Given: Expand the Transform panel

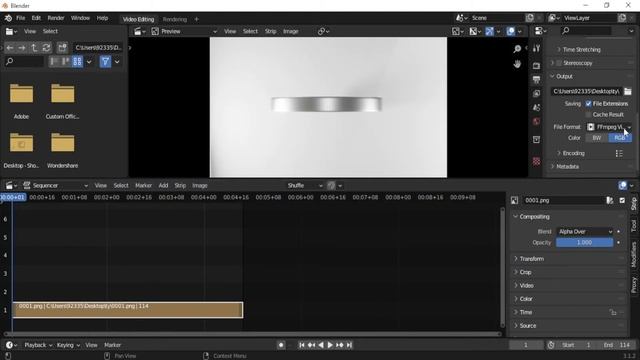Looking at the screenshot, I should click(531, 259).
